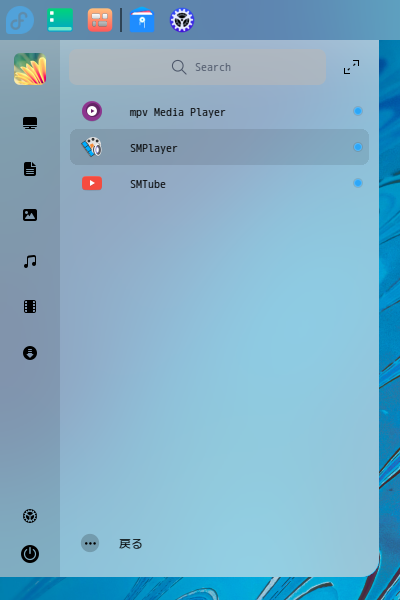Open the multitasking view dock icon
The width and height of the screenshot is (400, 600).
(100, 20)
